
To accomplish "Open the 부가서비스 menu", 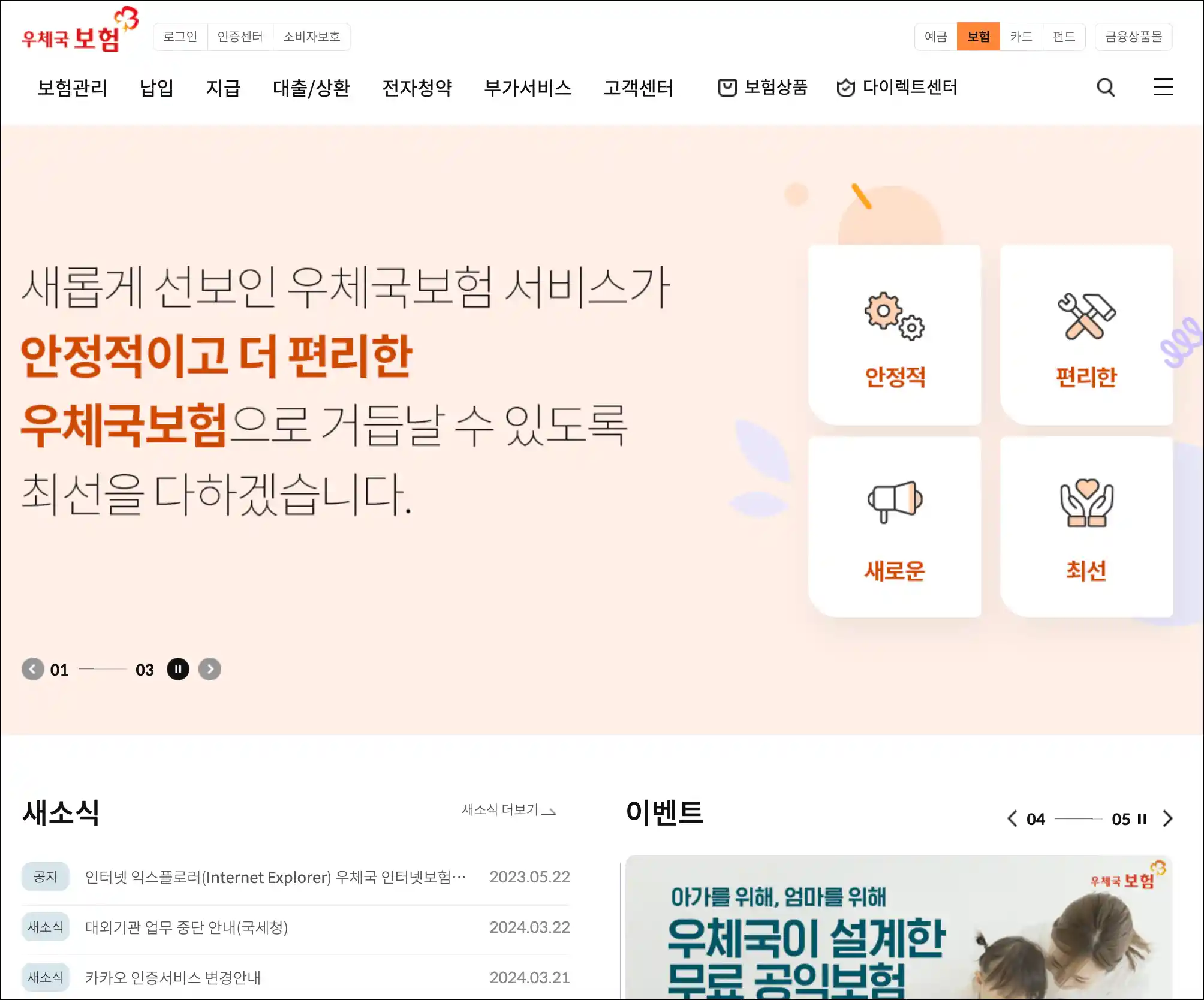I will pos(528,88).
